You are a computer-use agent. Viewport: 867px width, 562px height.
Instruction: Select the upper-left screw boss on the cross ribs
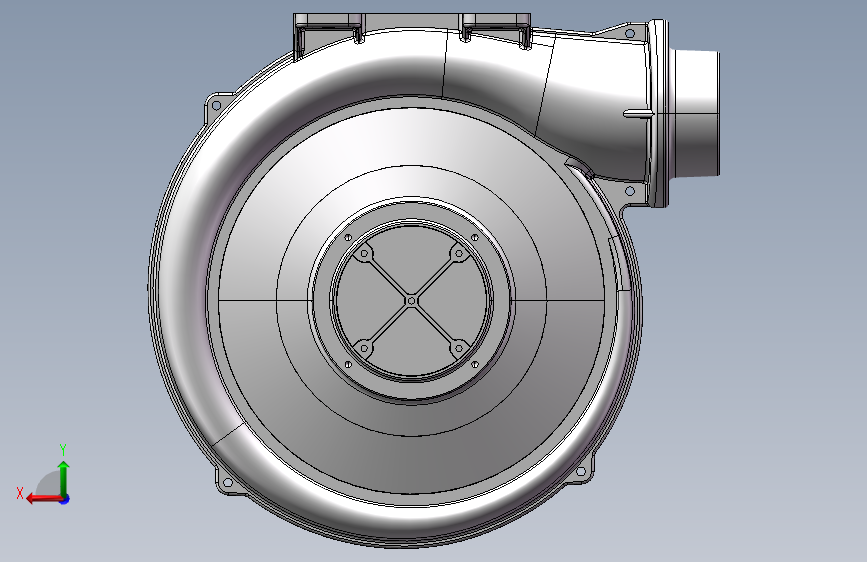[364, 254]
